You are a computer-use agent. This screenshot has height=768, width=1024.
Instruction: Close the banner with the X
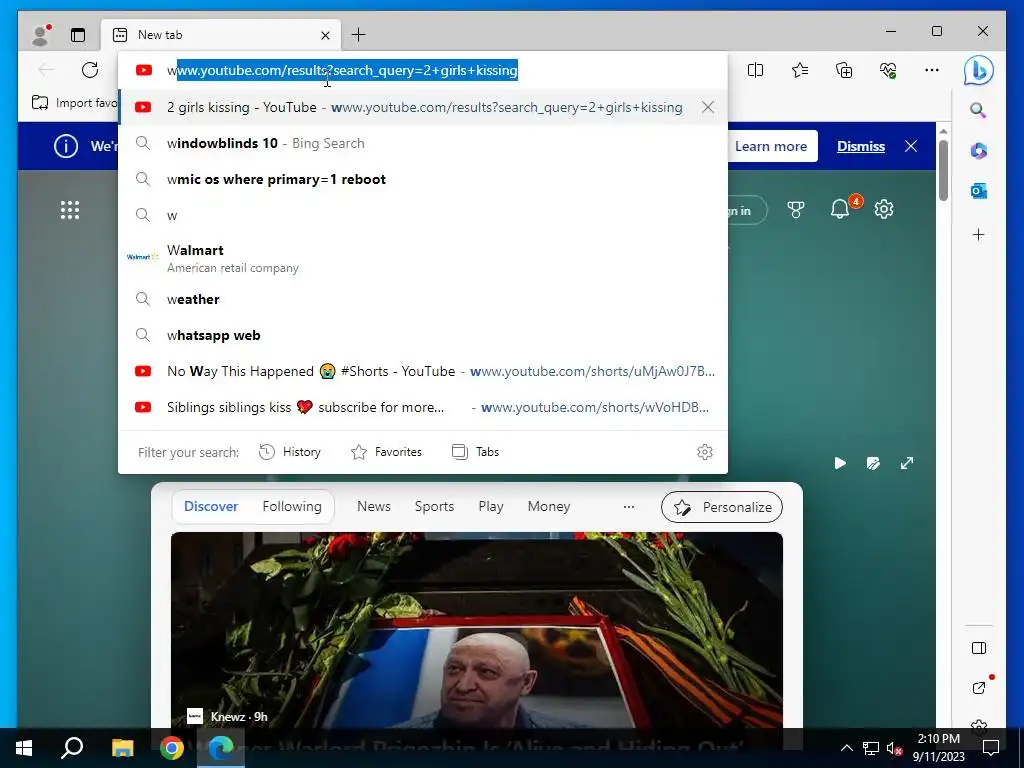click(x=911, y=146)
